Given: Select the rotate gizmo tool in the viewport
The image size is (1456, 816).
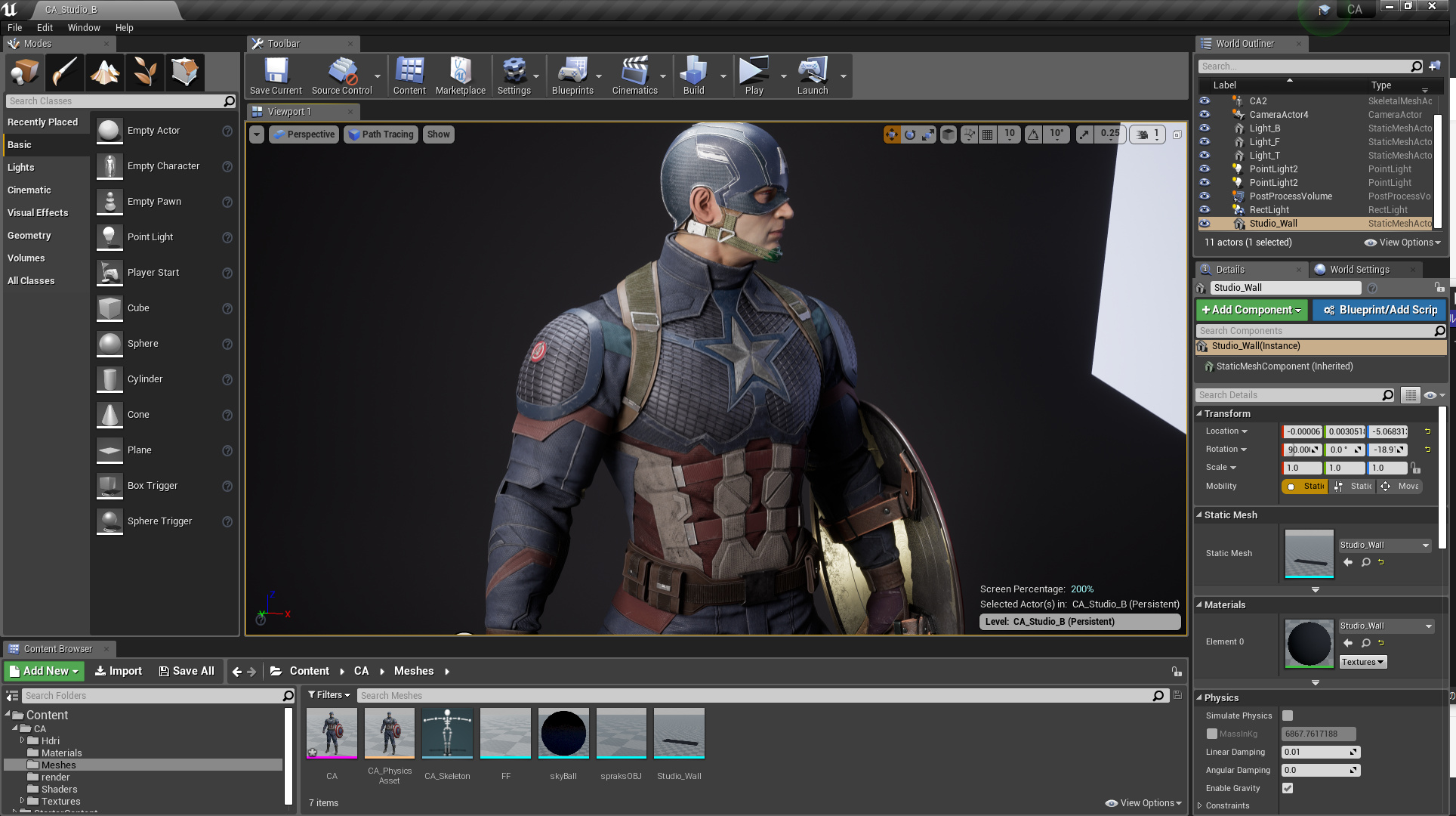Looking at the screenshot, I should [910, 134].
